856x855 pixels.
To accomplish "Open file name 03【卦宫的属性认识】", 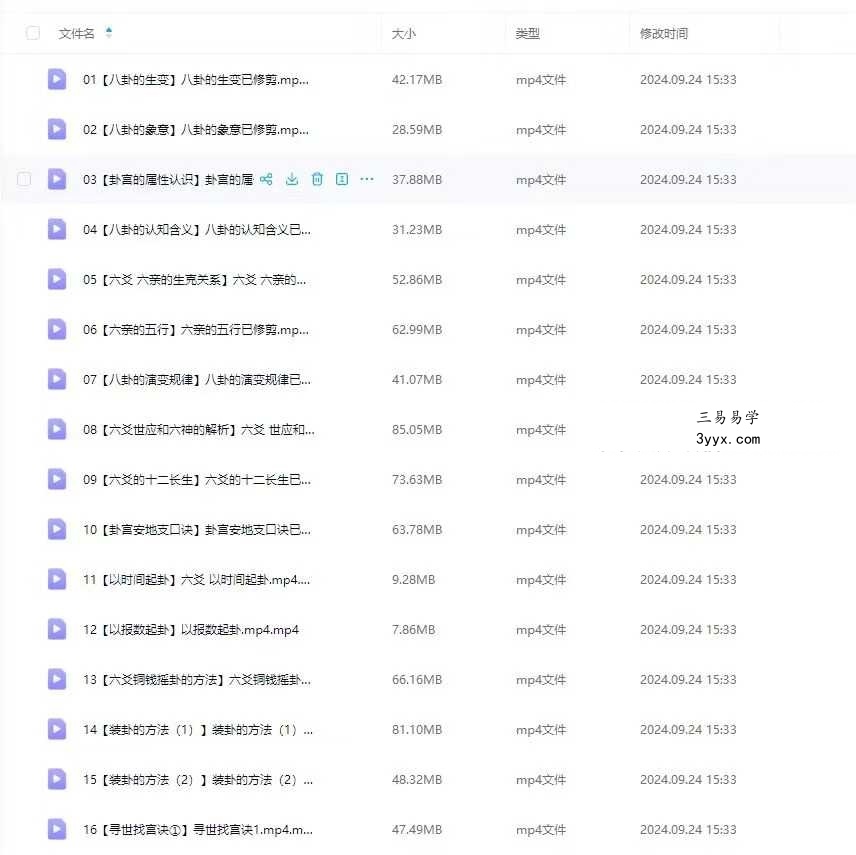I will click(168, 180).
